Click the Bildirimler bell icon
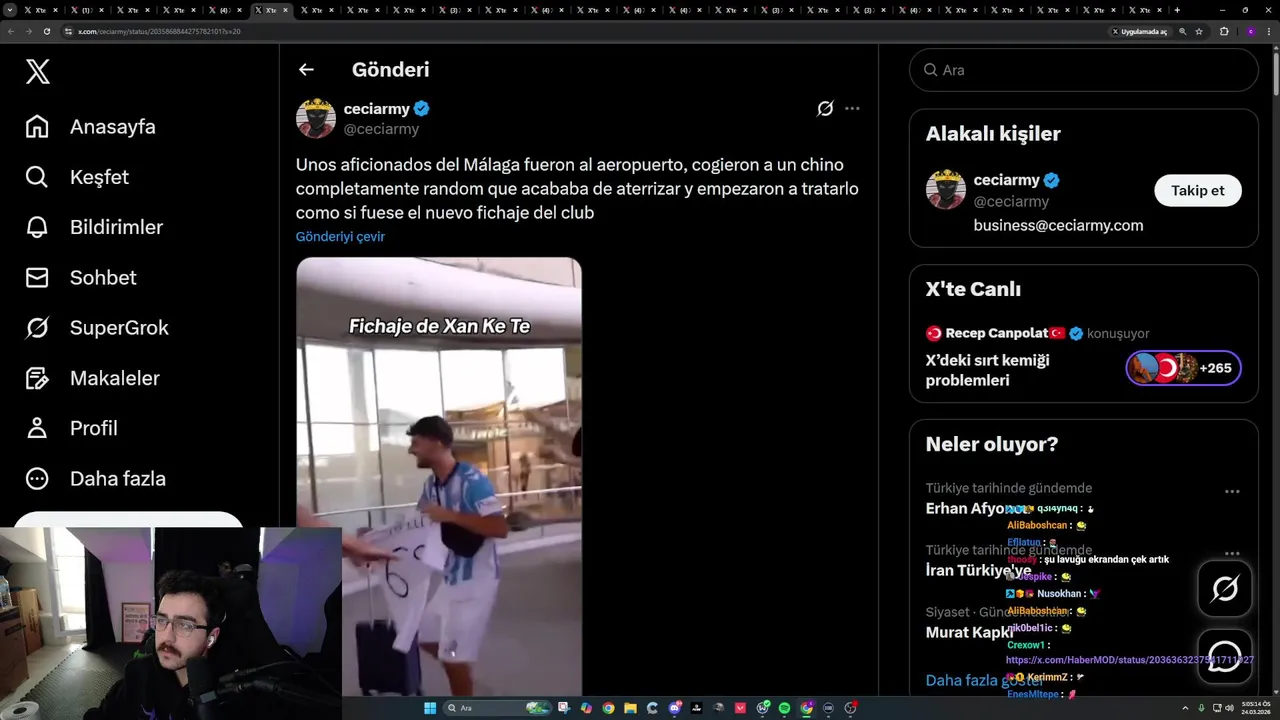This screenshot has height=720, width=1280. point(37,227)
